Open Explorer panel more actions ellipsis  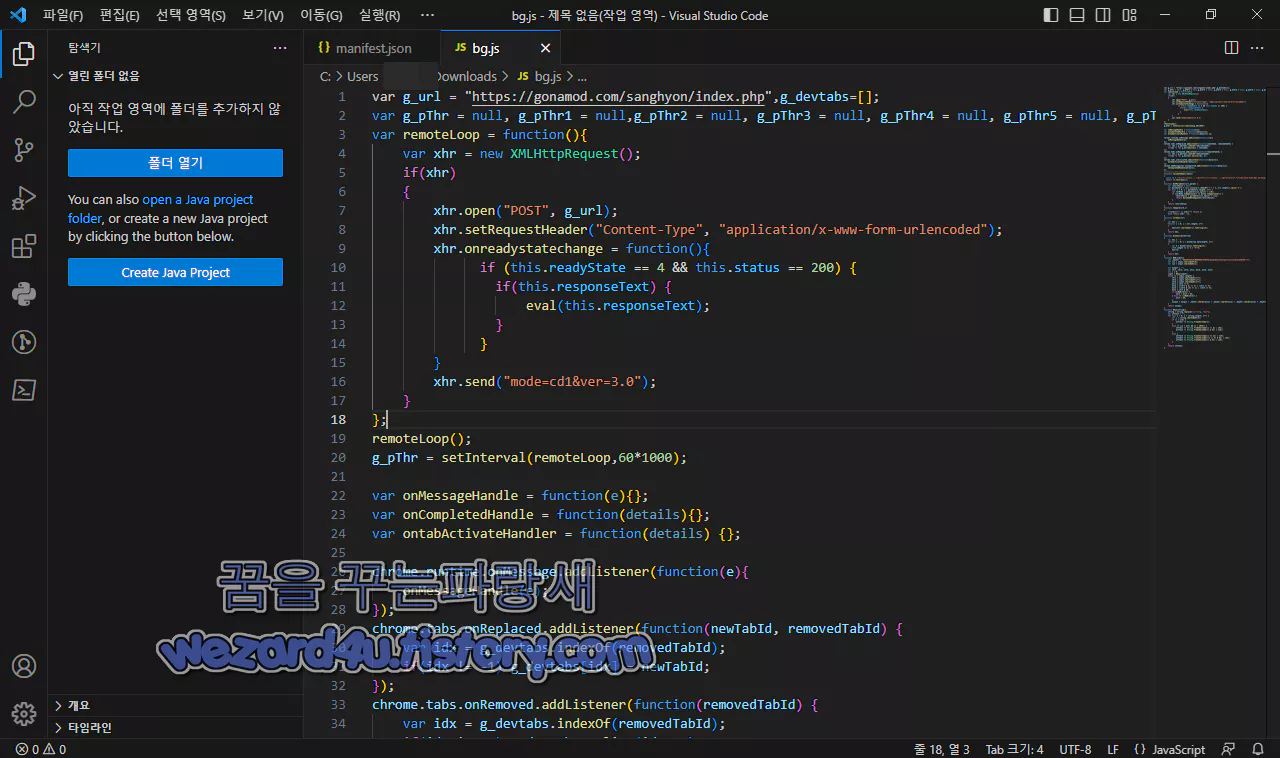[280, 48]
